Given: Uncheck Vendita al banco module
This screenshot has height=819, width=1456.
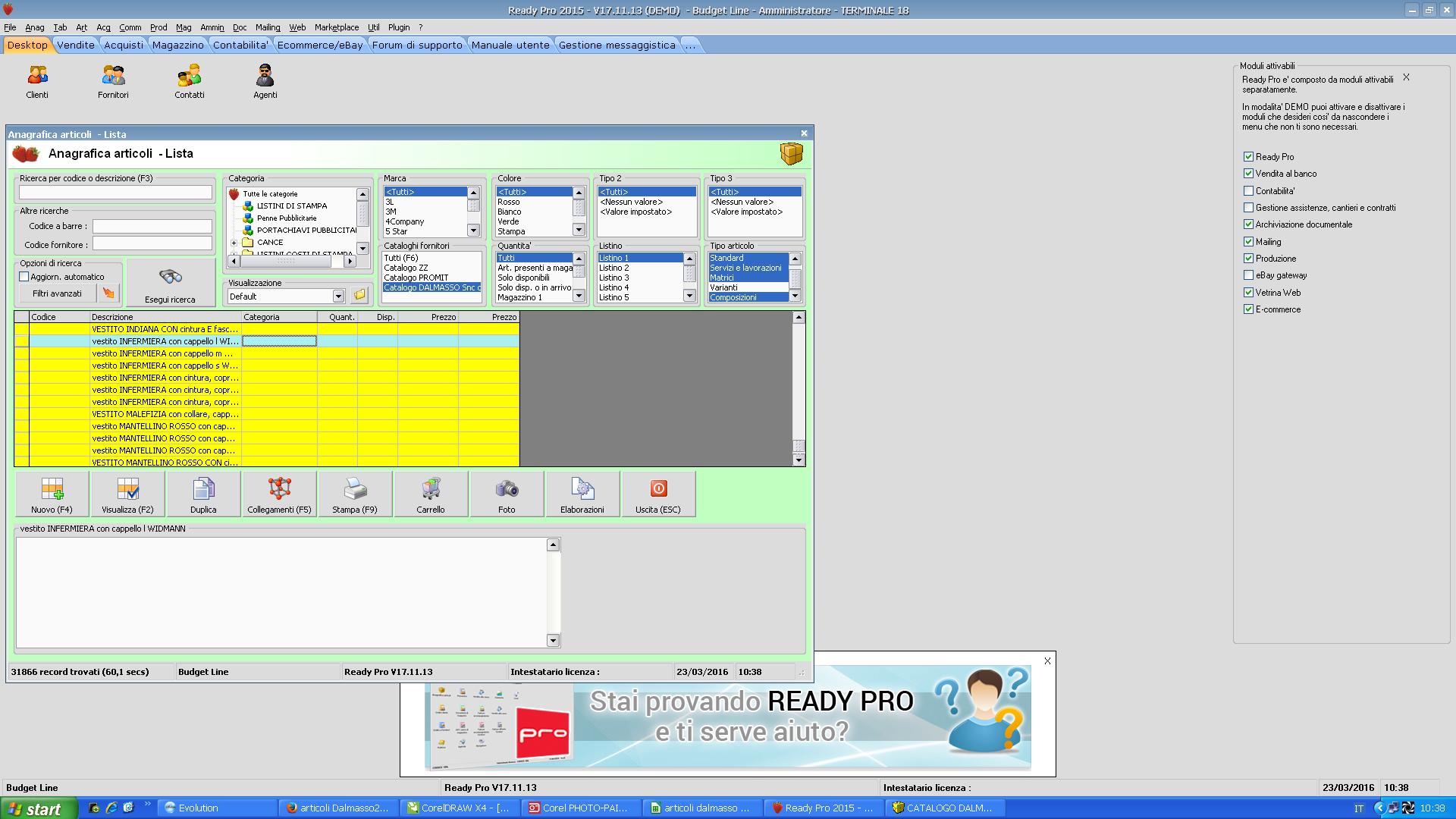Looking at the screenshot, I should click(1248, 174).
